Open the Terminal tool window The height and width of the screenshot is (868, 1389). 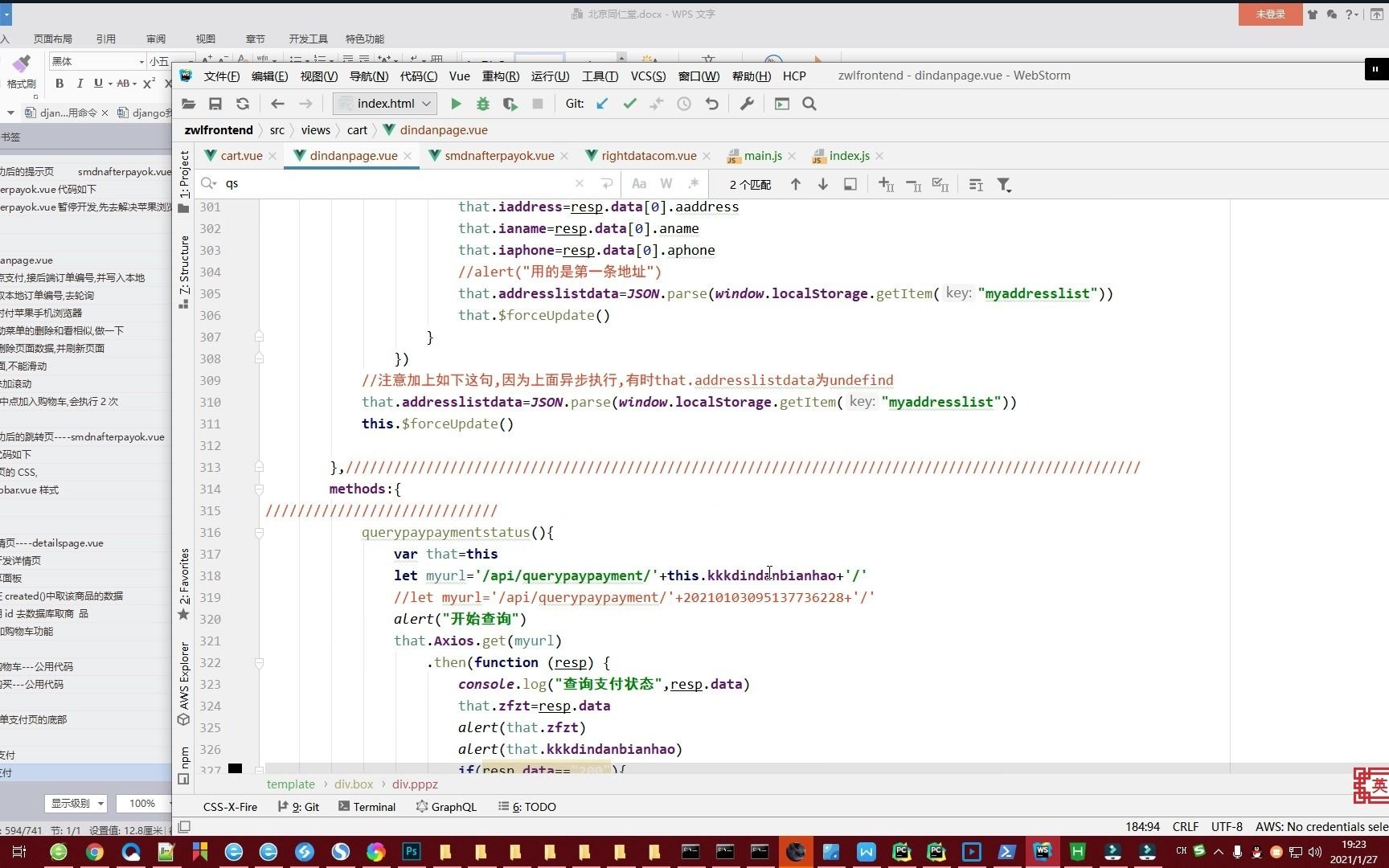point(367,806)
